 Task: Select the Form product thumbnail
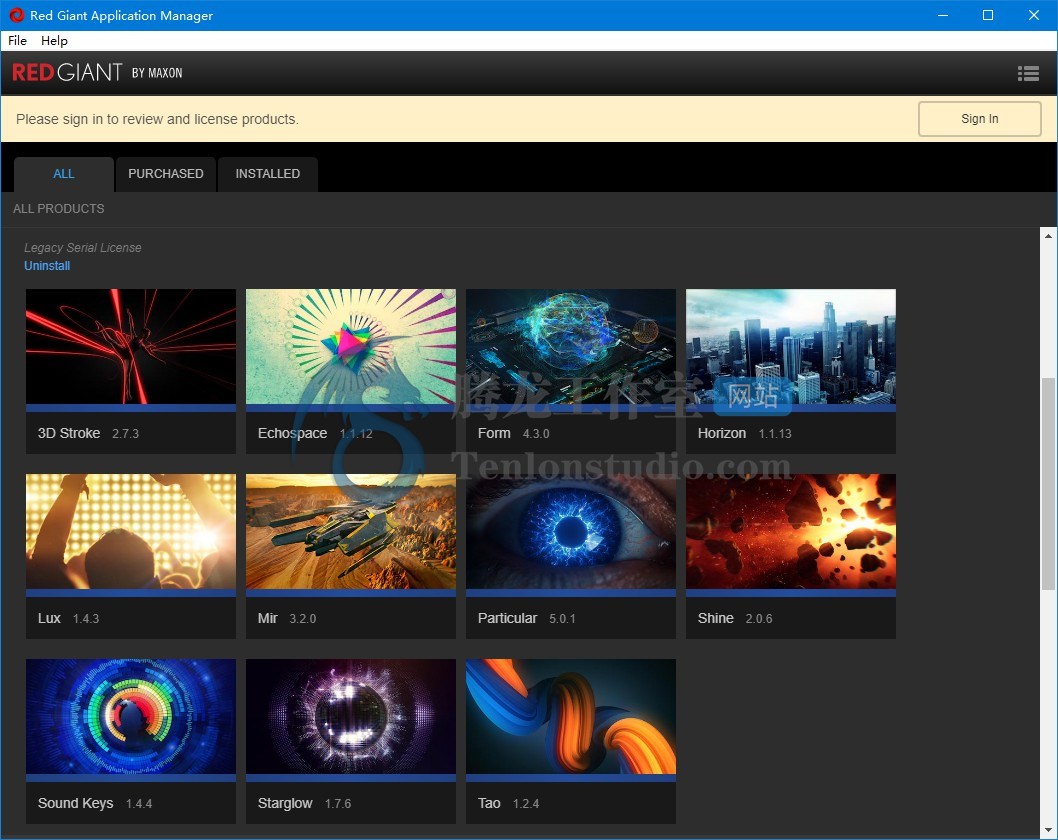571,347
